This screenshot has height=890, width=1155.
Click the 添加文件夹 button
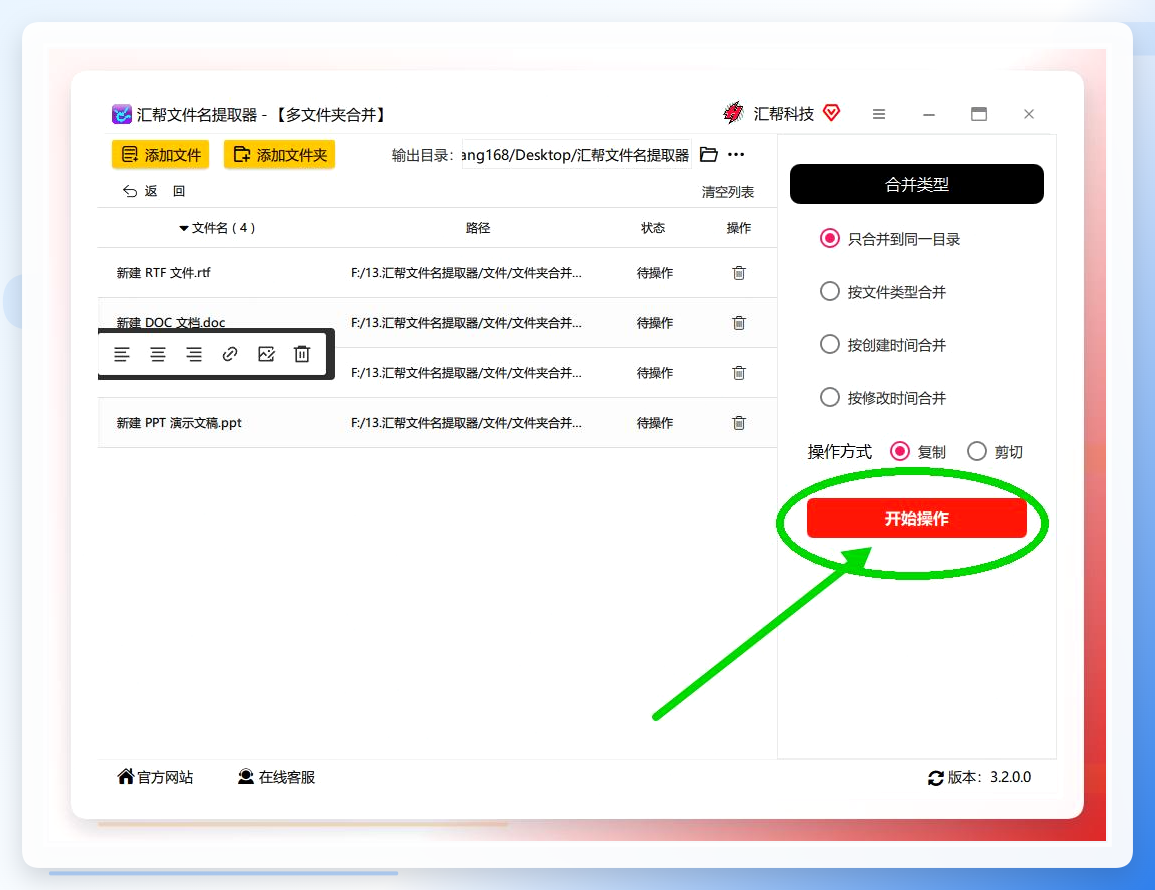tap(279, 155)
